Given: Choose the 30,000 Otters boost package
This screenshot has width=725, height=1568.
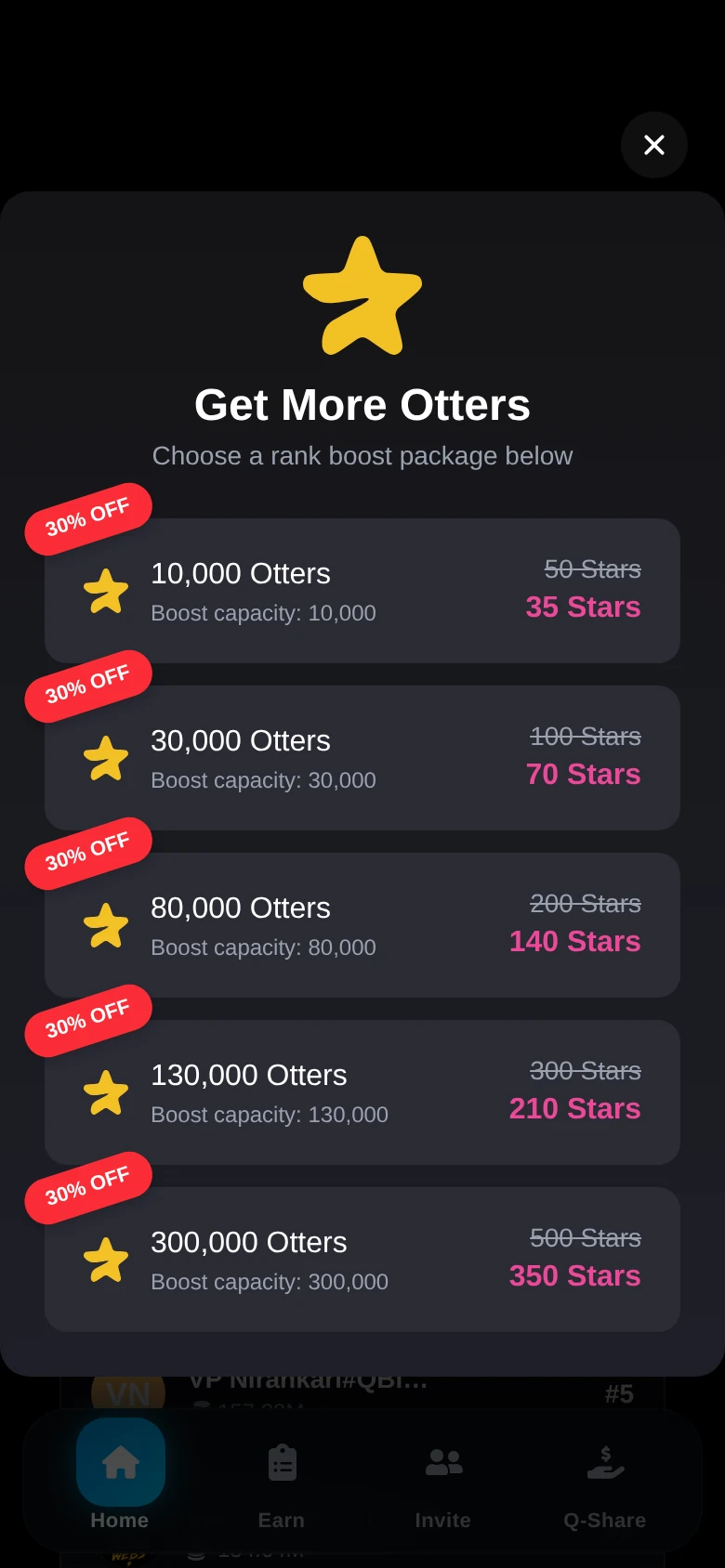Looking at the screenshot, I should (x=362, y=758).
